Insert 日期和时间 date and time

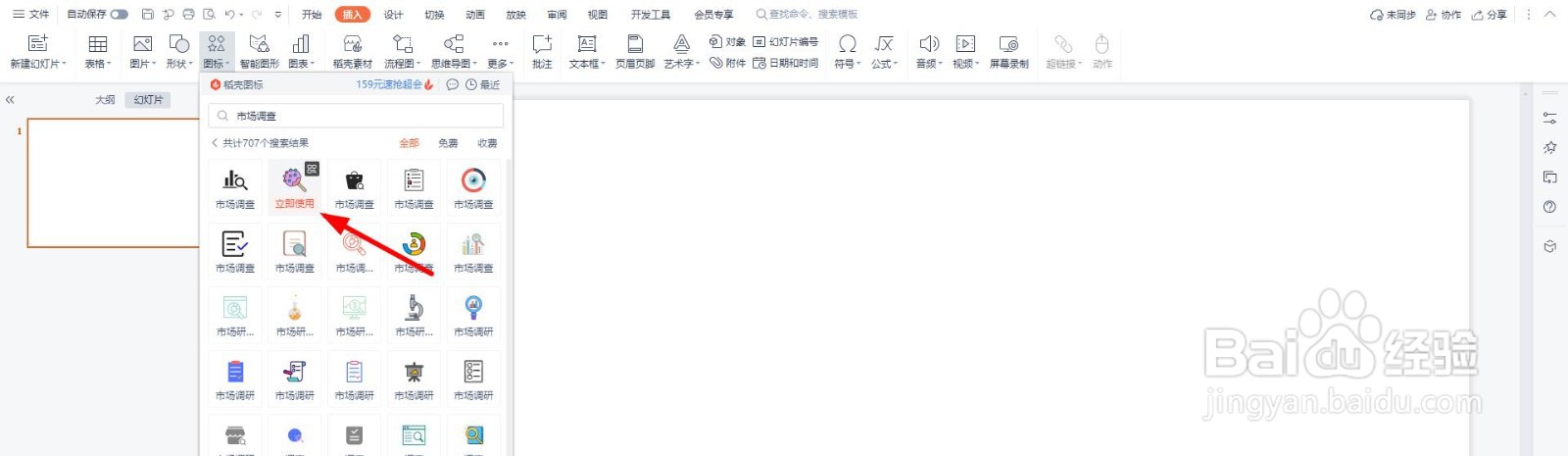(785, 63)
